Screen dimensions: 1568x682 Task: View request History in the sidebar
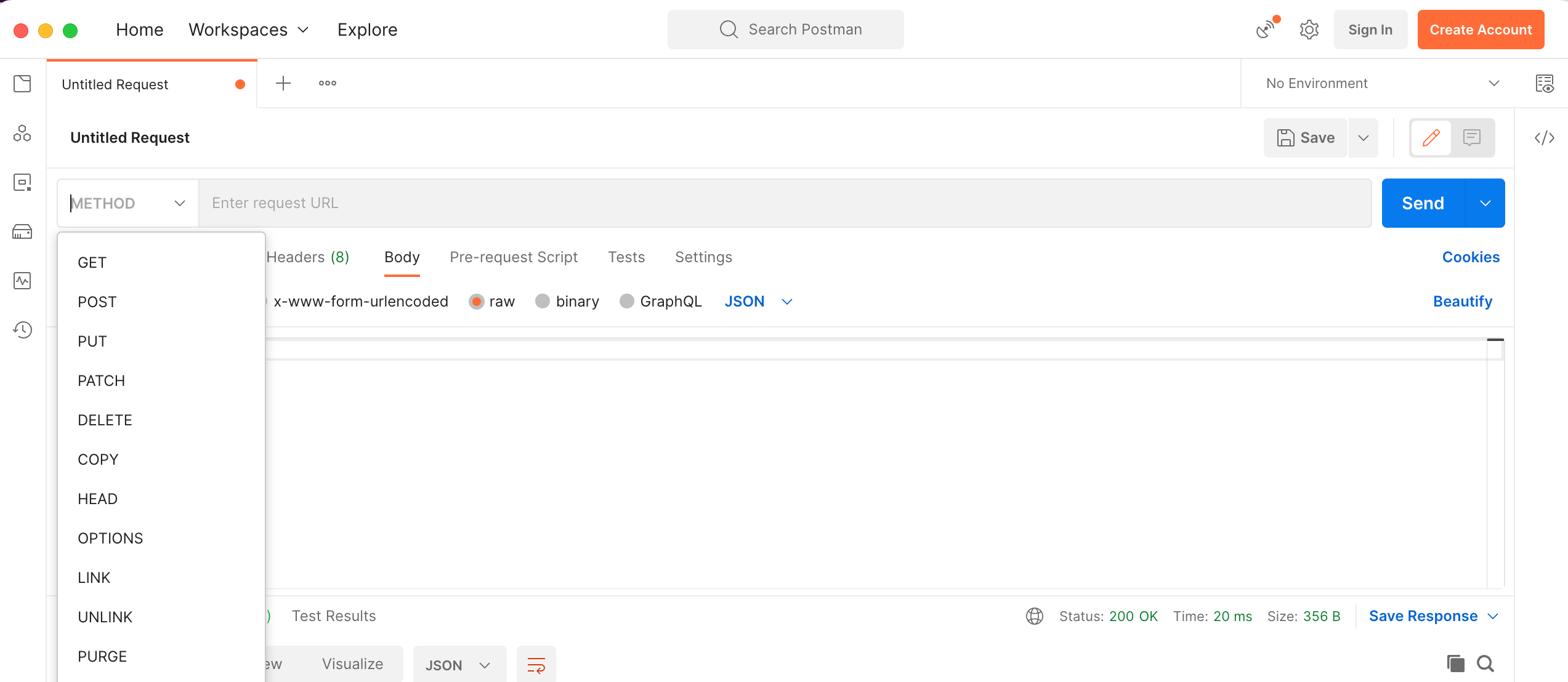22,330
